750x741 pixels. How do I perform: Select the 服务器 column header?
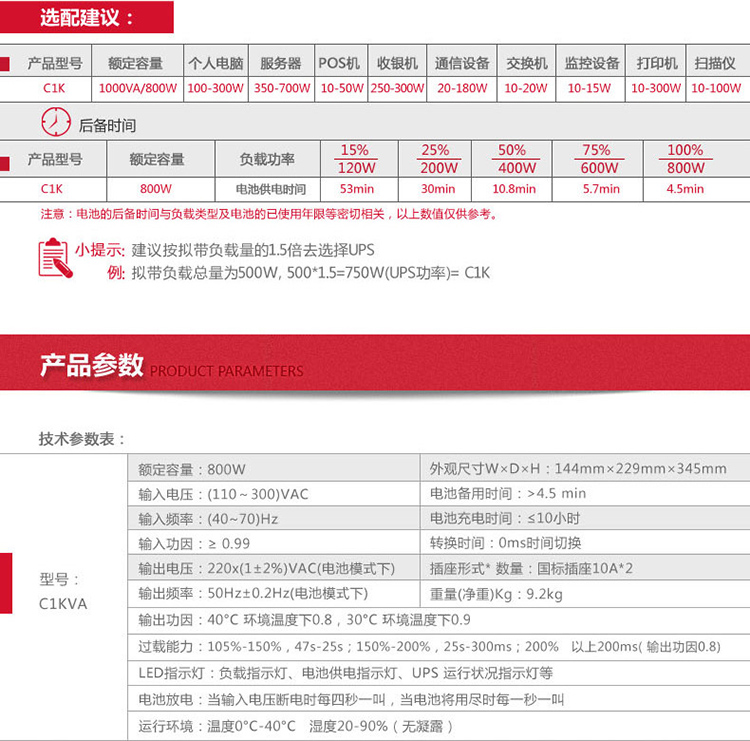281,63
